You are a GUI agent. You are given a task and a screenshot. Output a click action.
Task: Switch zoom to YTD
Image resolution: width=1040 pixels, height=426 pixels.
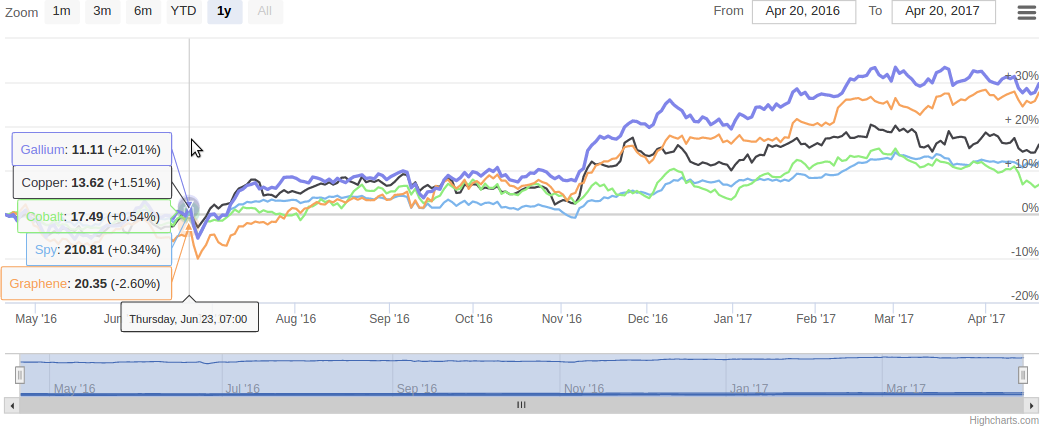[184, 12]
